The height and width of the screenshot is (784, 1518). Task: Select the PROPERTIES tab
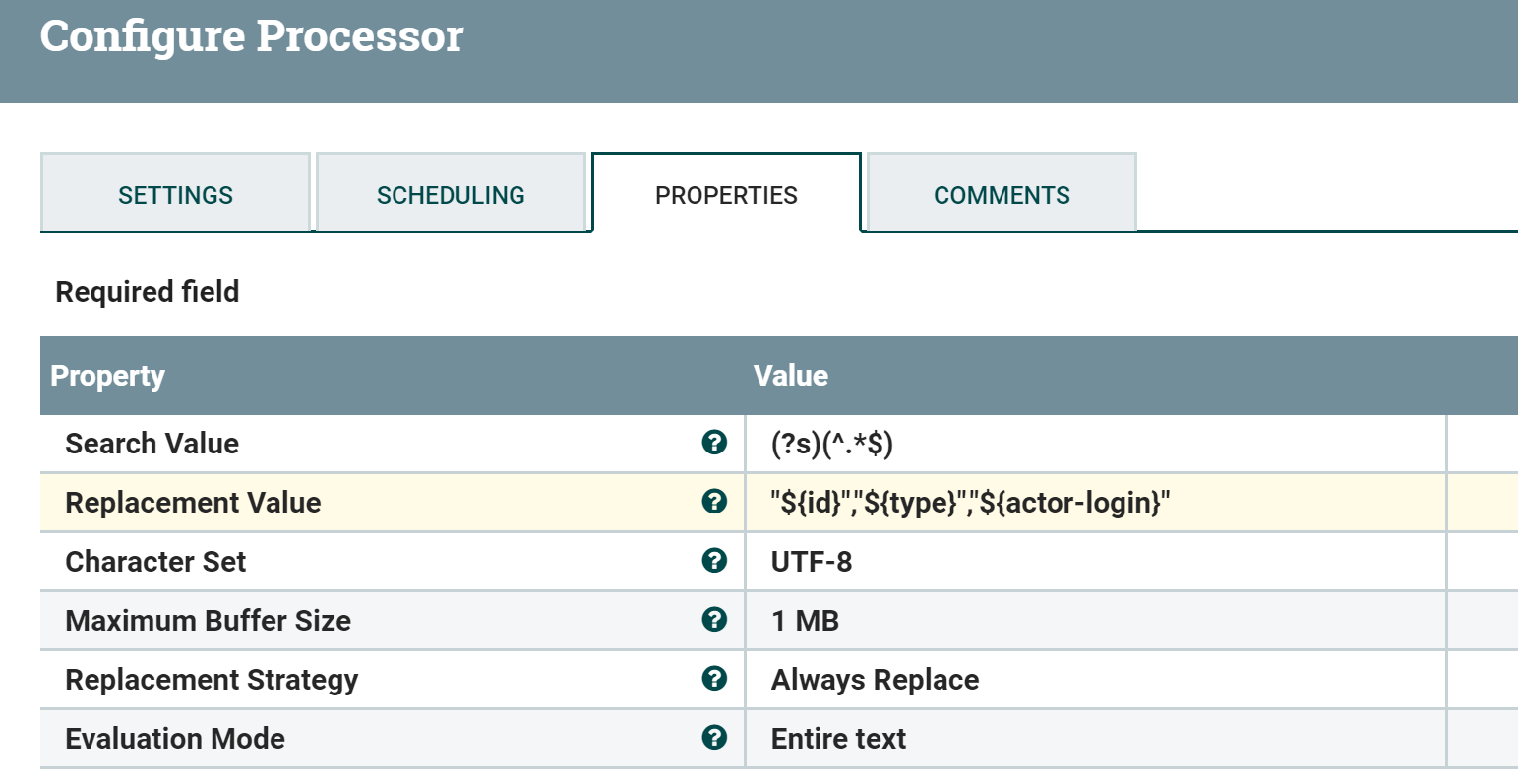click(x=726, y=194)
